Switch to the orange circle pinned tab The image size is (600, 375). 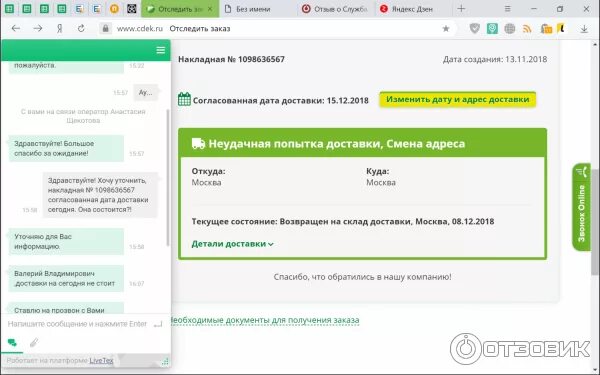pos(114,9)
